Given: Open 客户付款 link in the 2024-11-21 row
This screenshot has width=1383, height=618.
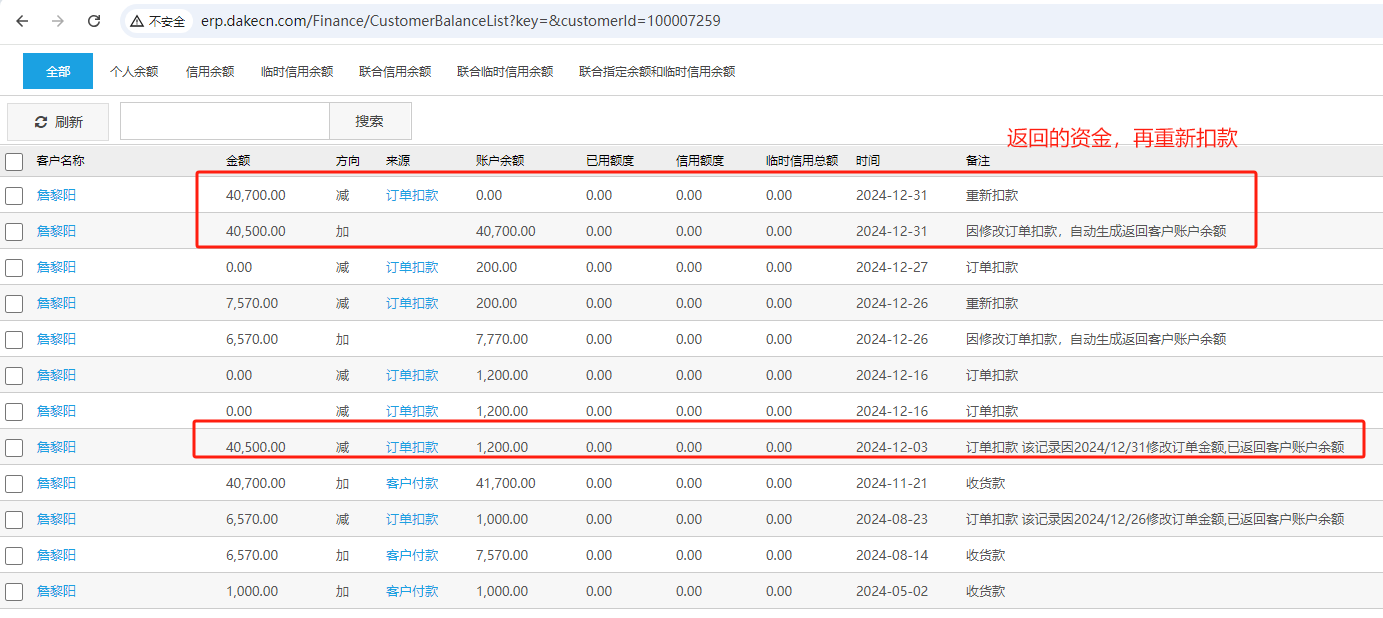Looking at the screenshot, I should (412, 483).
